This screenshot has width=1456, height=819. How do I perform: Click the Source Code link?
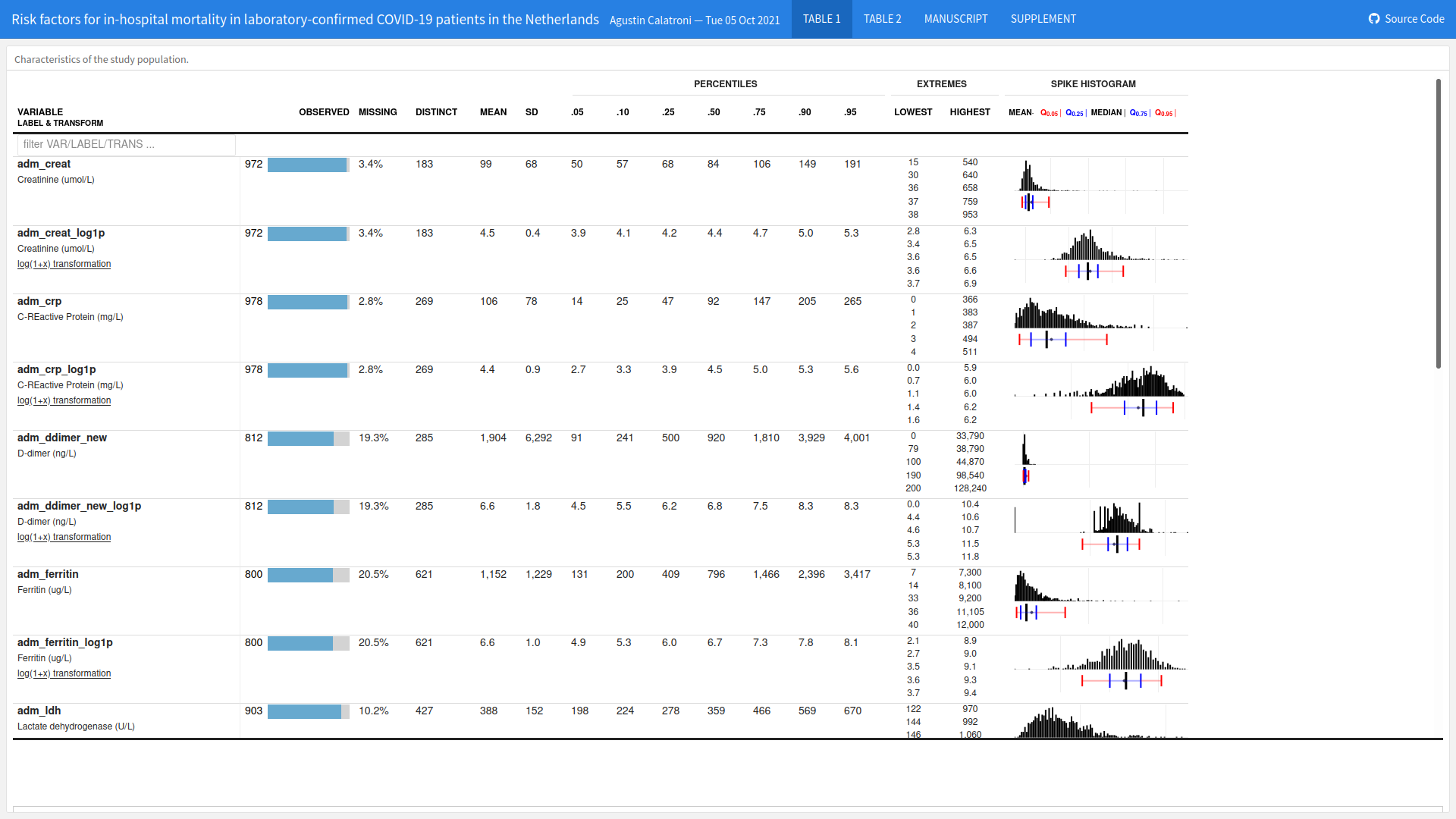pyautogui.click(x=1414, y=19)
